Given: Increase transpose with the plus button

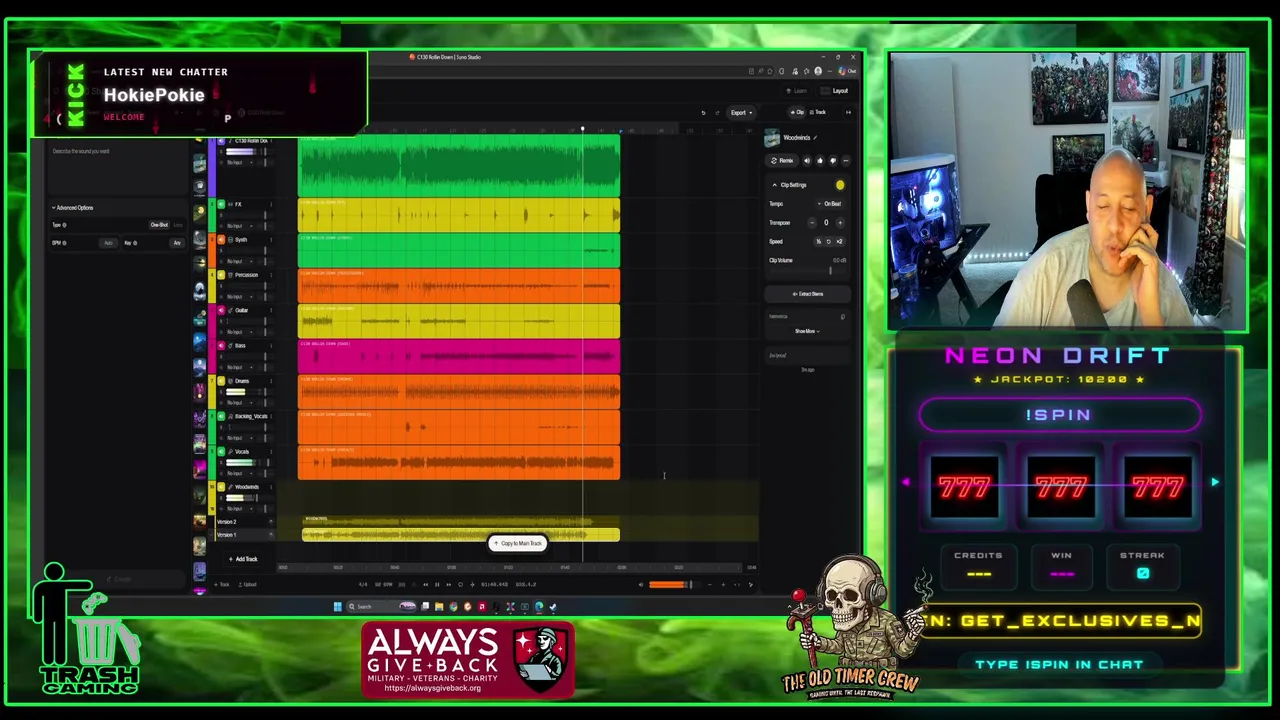Looking at the screenshot, I should pos(840,222).
